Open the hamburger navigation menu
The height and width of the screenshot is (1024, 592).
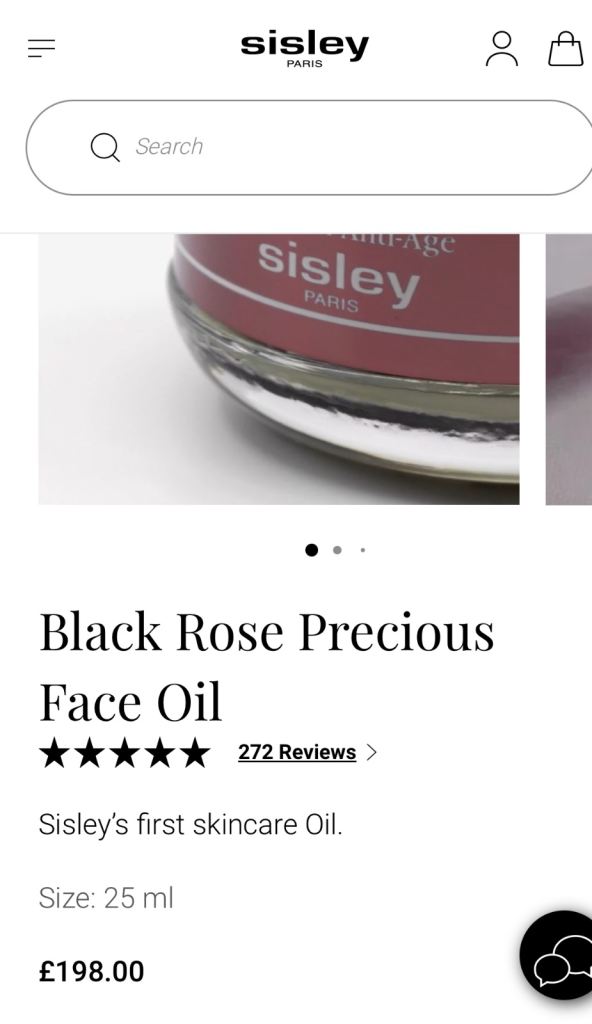pos(41,48)
